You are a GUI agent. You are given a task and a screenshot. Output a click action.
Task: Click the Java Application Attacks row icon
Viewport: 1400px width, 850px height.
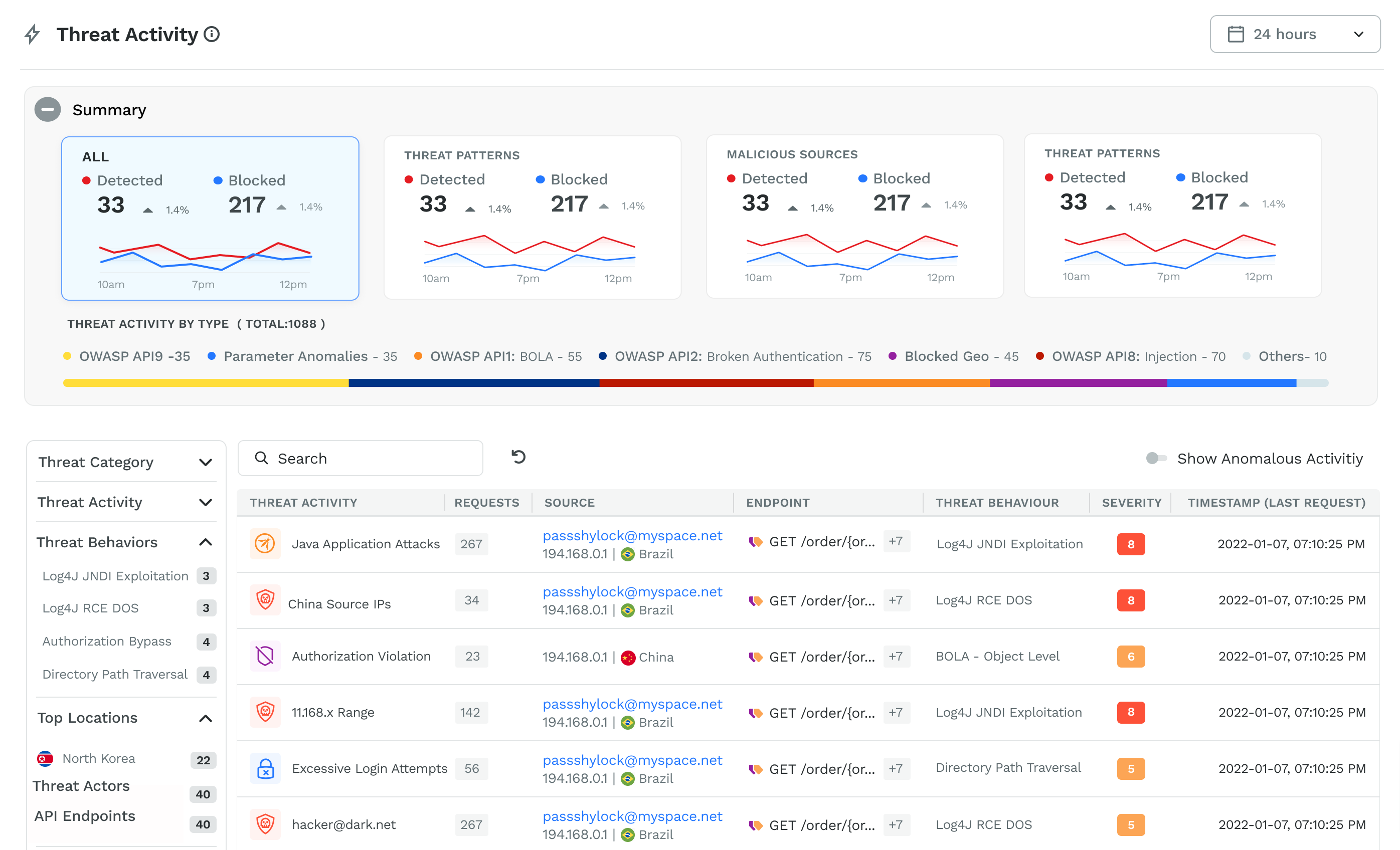click(x=265, y=543)
